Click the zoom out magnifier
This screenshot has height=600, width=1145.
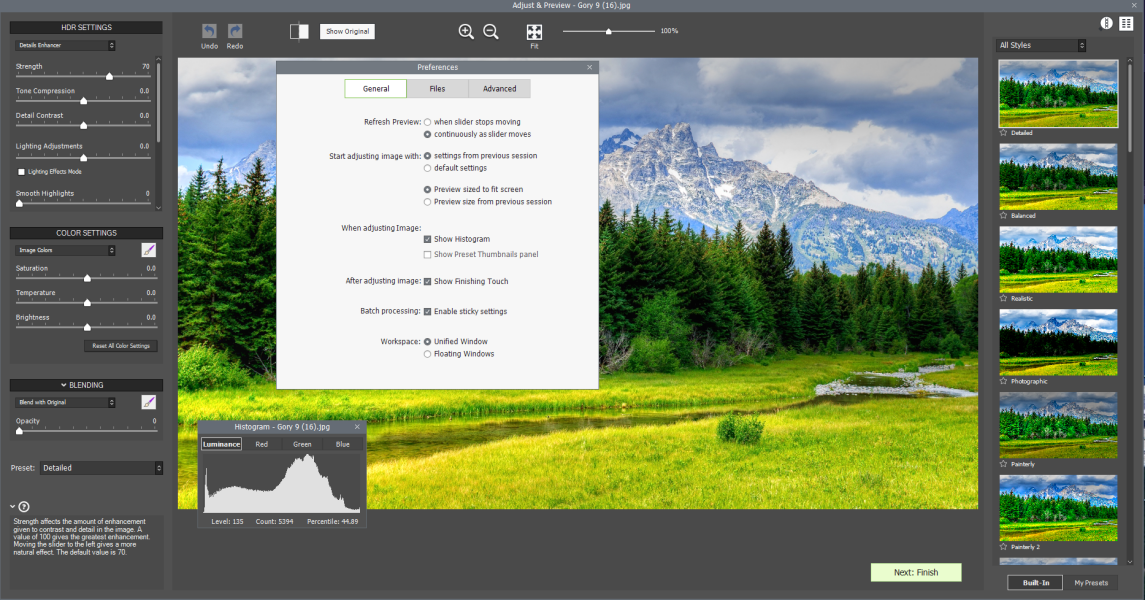pyautogui.click(x=491, y=31)
